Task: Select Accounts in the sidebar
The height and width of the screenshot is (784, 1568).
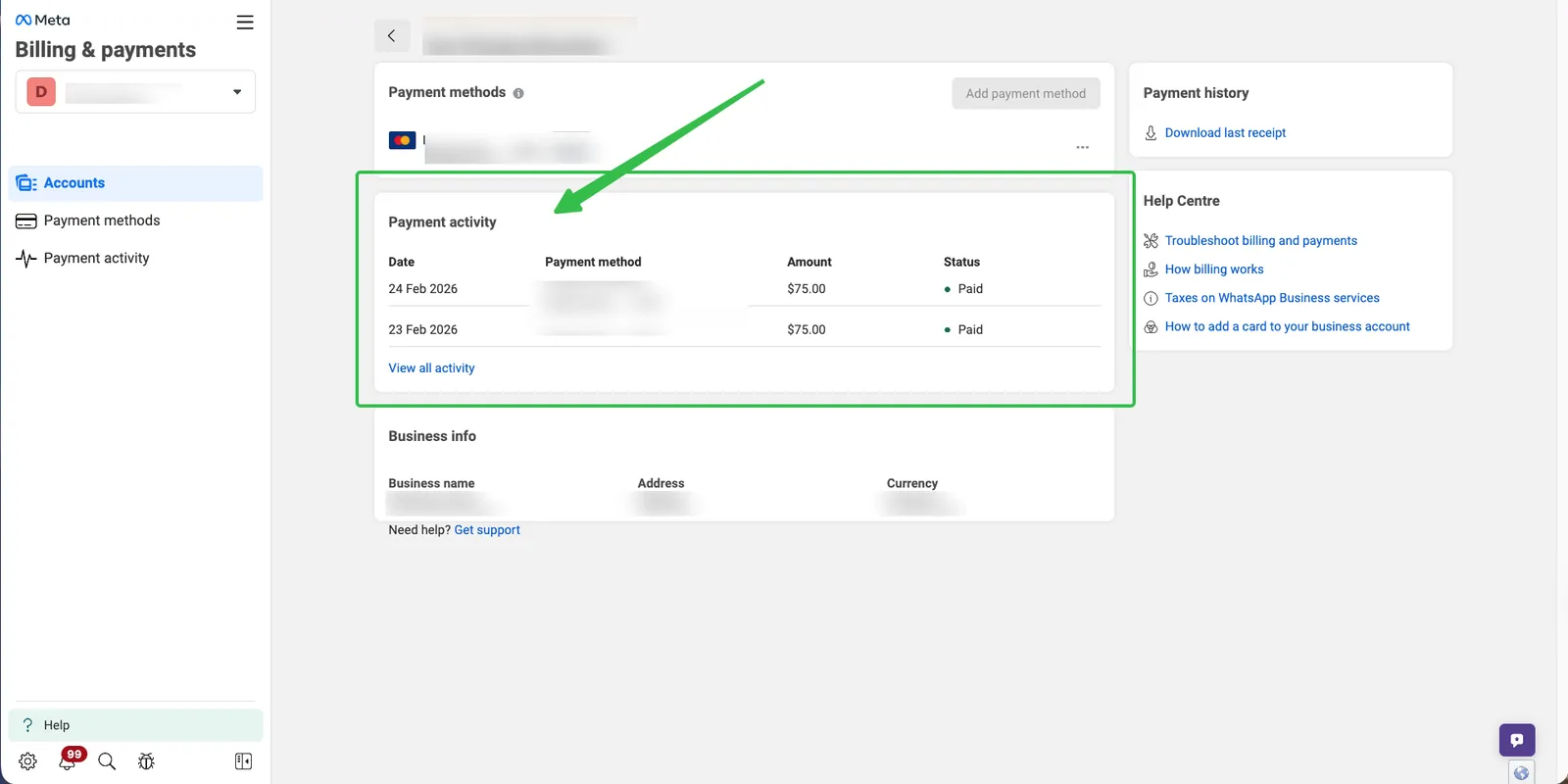Action: (74, 183)
